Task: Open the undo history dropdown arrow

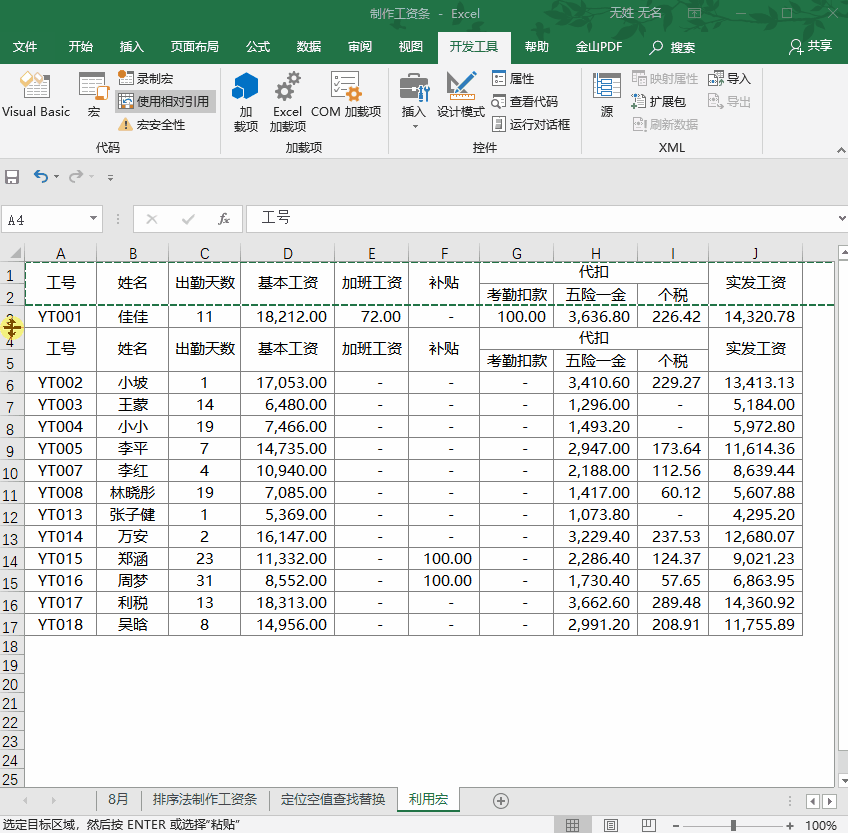Action: coord(56,177)
